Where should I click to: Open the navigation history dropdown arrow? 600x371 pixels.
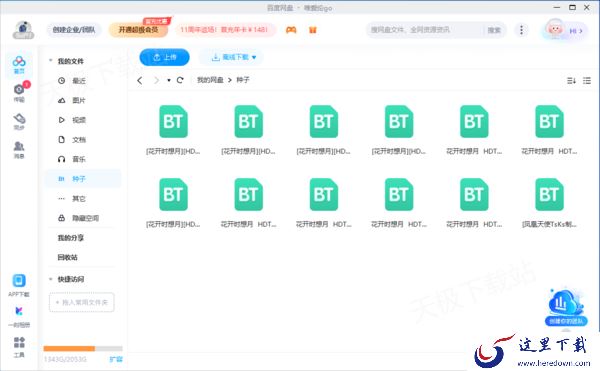[169, 80]
